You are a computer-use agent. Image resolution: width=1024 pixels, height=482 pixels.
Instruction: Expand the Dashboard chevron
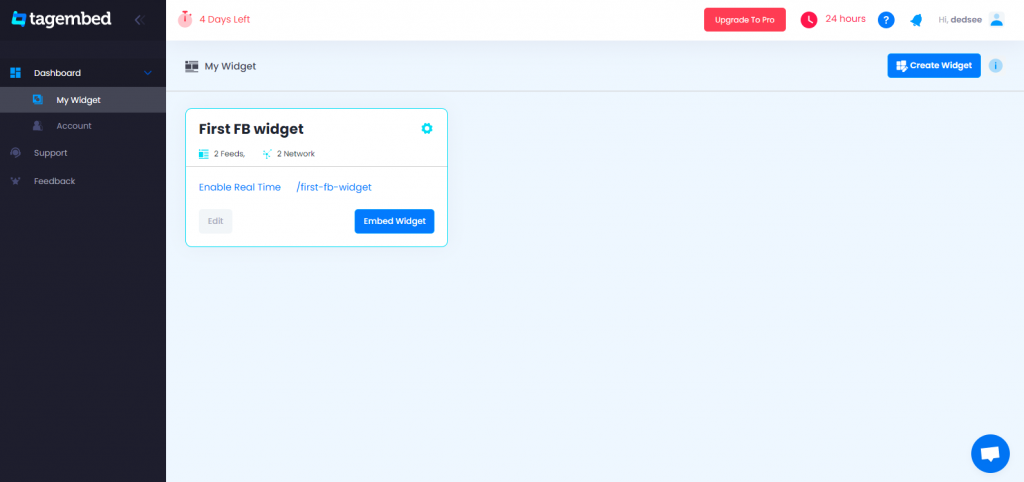(148, 73)
